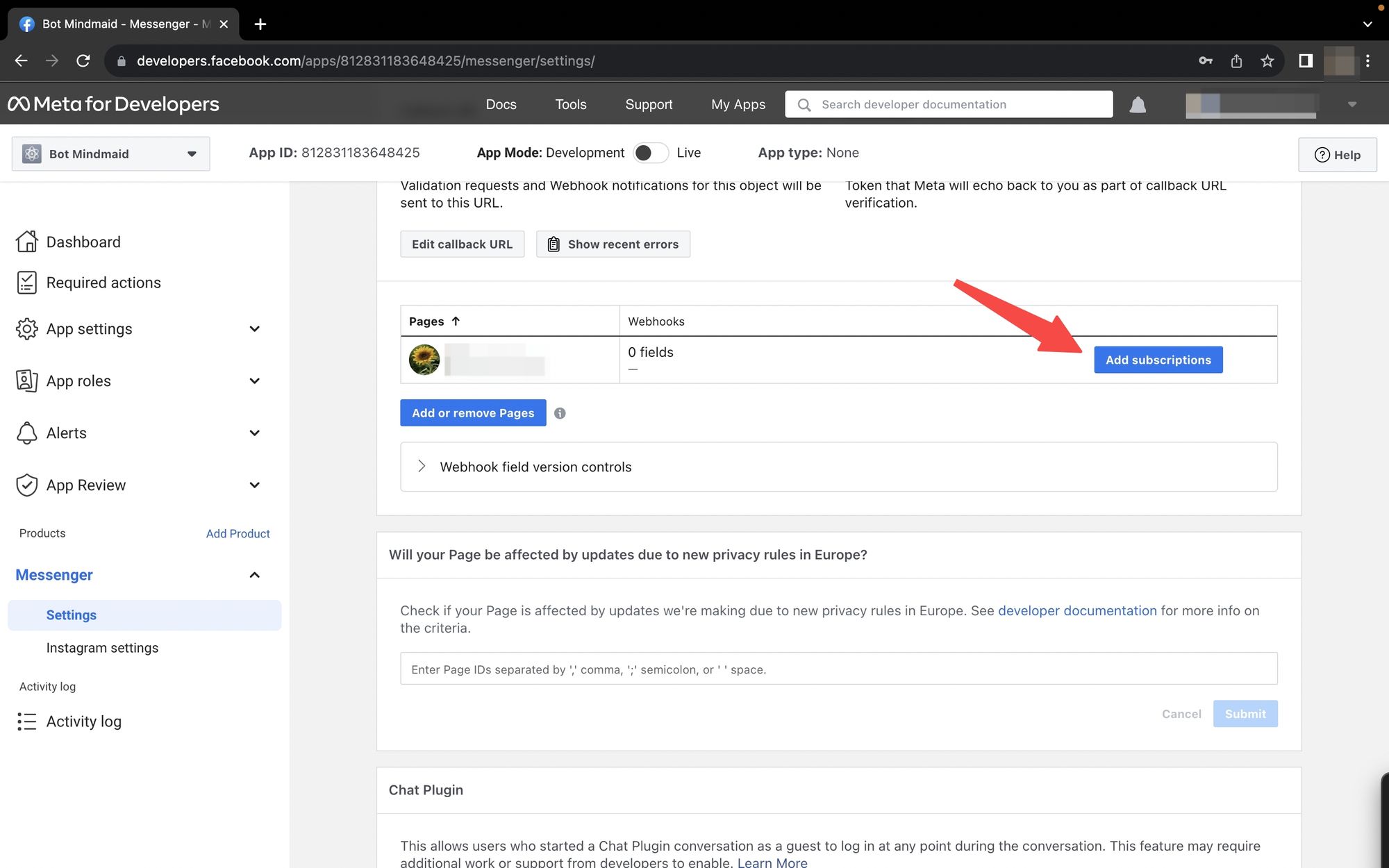Click the sunflower page avatar
This screenshot has height=868, width=1389.
pyautogui.click(x=424, y=360)
